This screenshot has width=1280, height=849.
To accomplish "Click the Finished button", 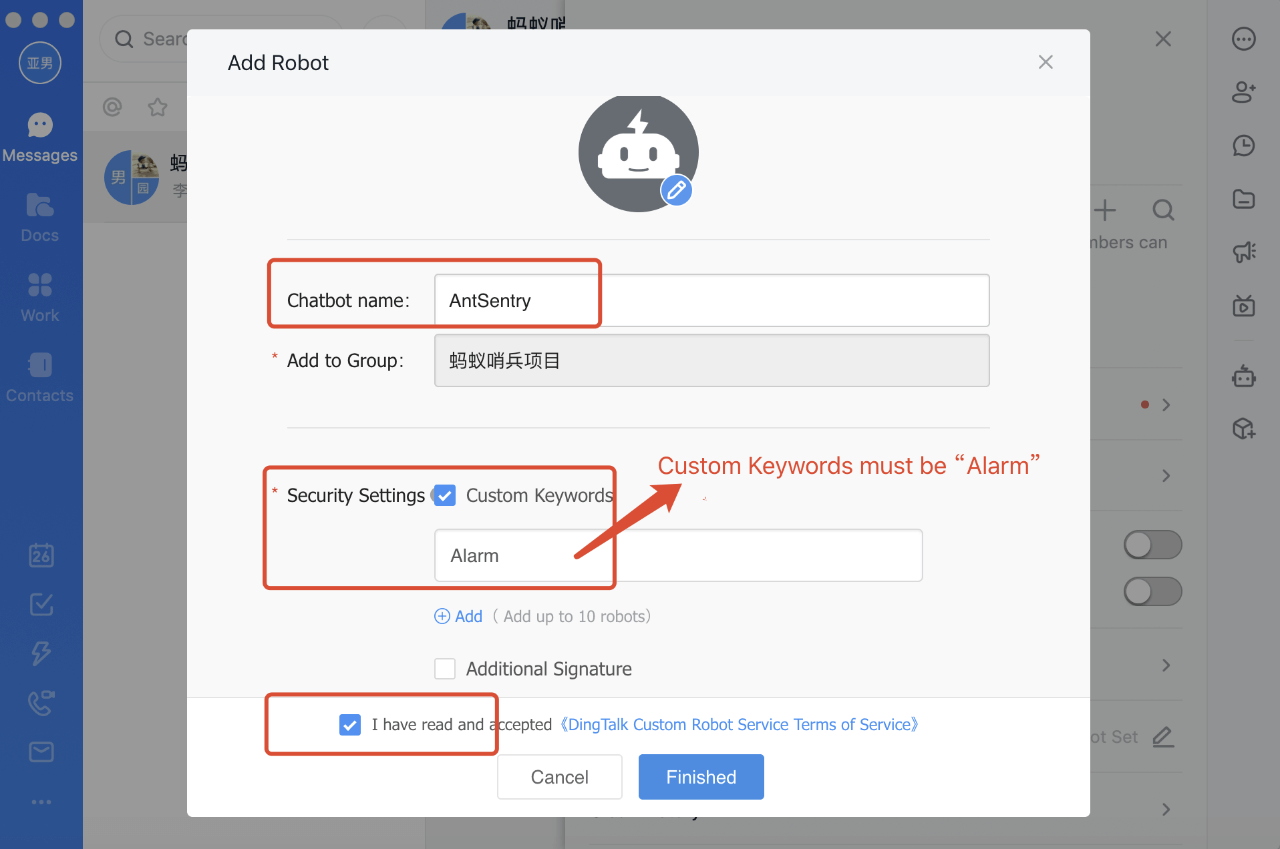I will [701, 777].
